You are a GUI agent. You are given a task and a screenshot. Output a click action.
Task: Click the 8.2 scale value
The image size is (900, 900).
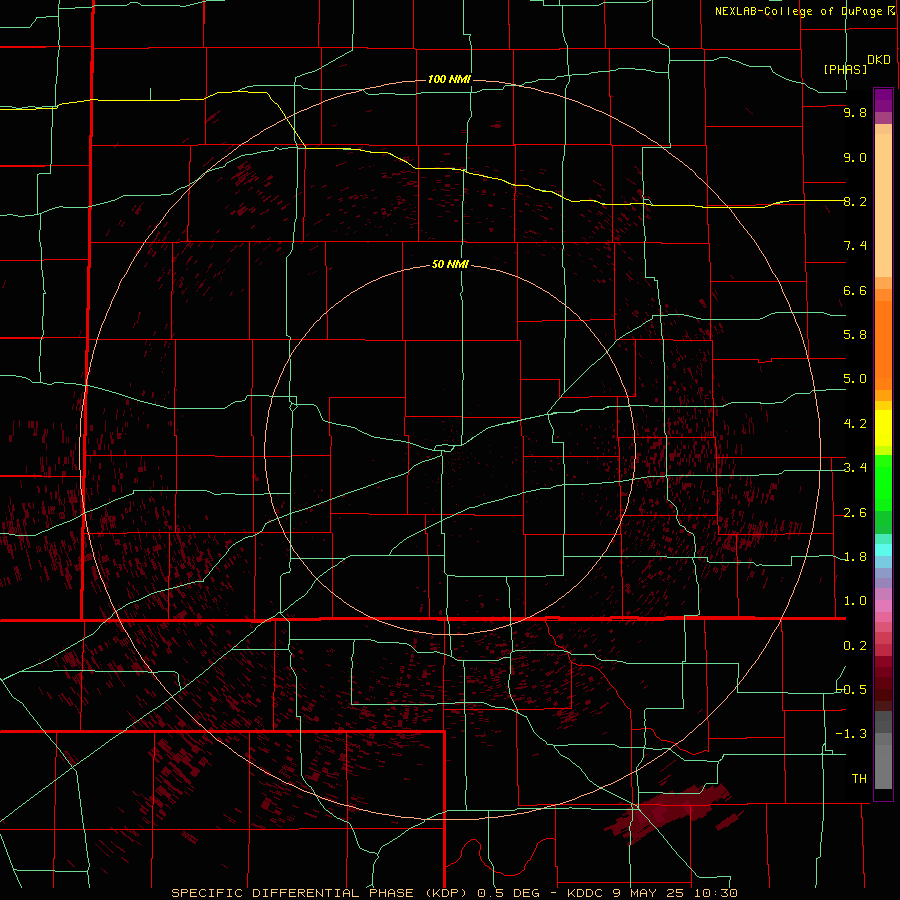tap(855, 201)
